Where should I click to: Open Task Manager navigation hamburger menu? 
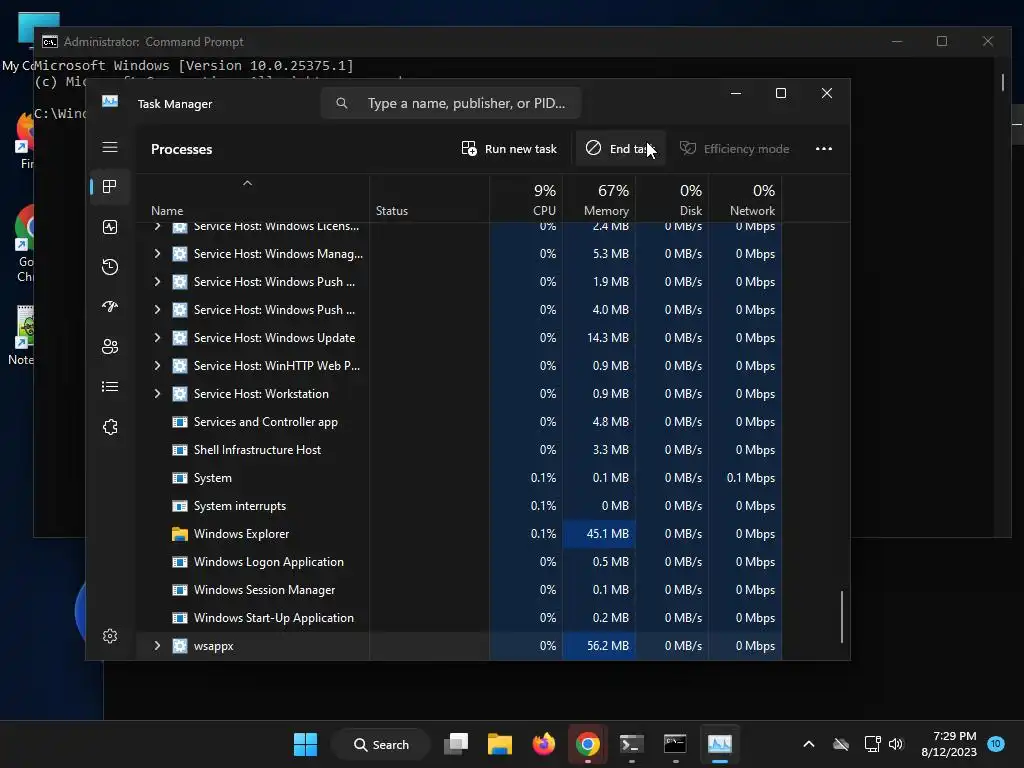point(110,148)
